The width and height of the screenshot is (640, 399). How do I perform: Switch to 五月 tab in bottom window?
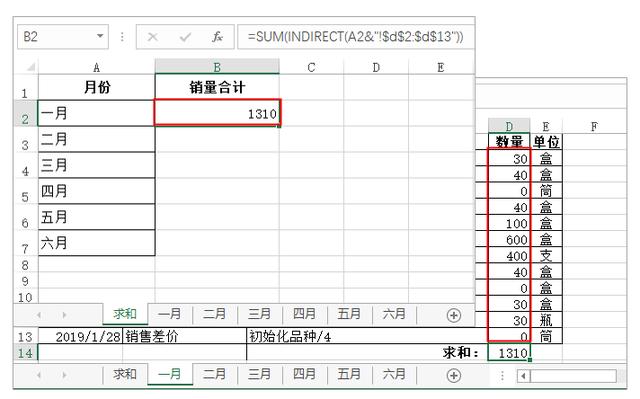pyautogui.click(x=349, y=374)
